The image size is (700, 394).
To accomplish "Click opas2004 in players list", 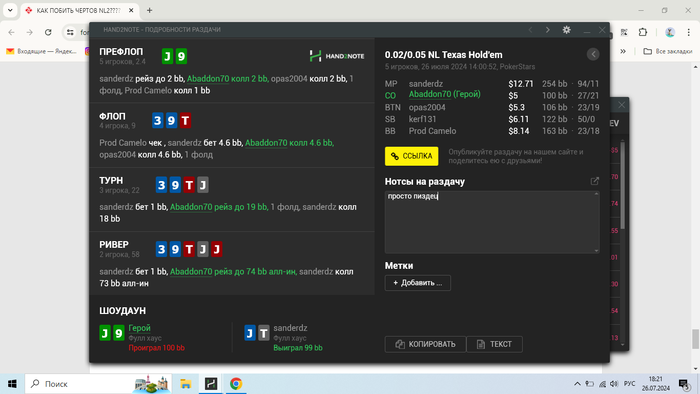I will tap(427, 108).
